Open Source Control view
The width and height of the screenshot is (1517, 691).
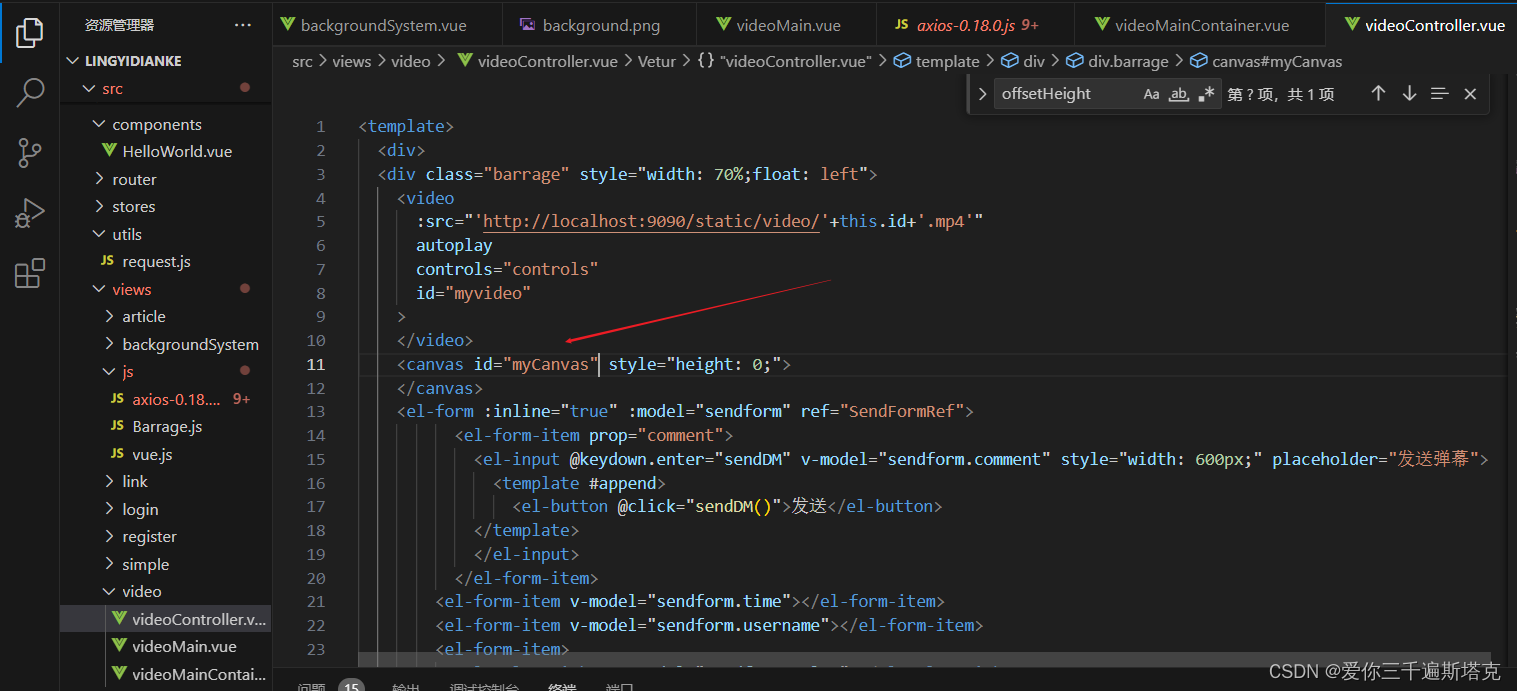coord(29,152)
